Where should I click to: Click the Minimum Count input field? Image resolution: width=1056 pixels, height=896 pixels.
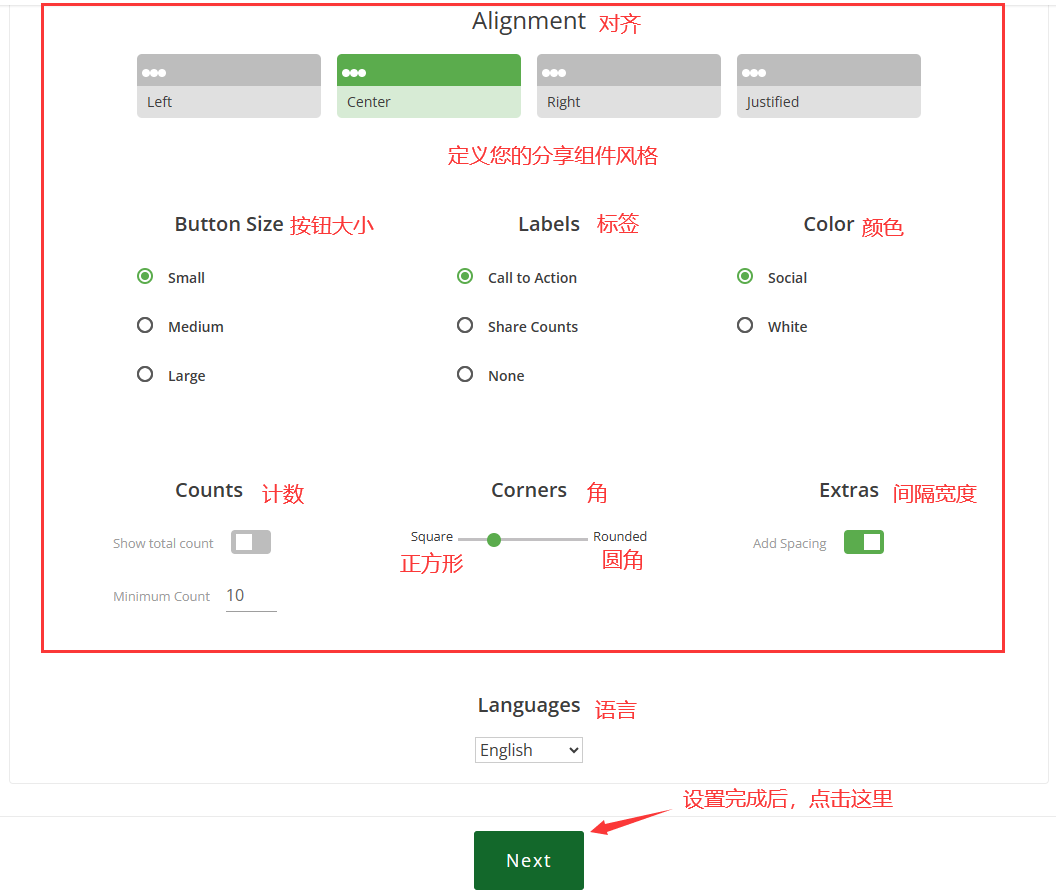(251, 596)
